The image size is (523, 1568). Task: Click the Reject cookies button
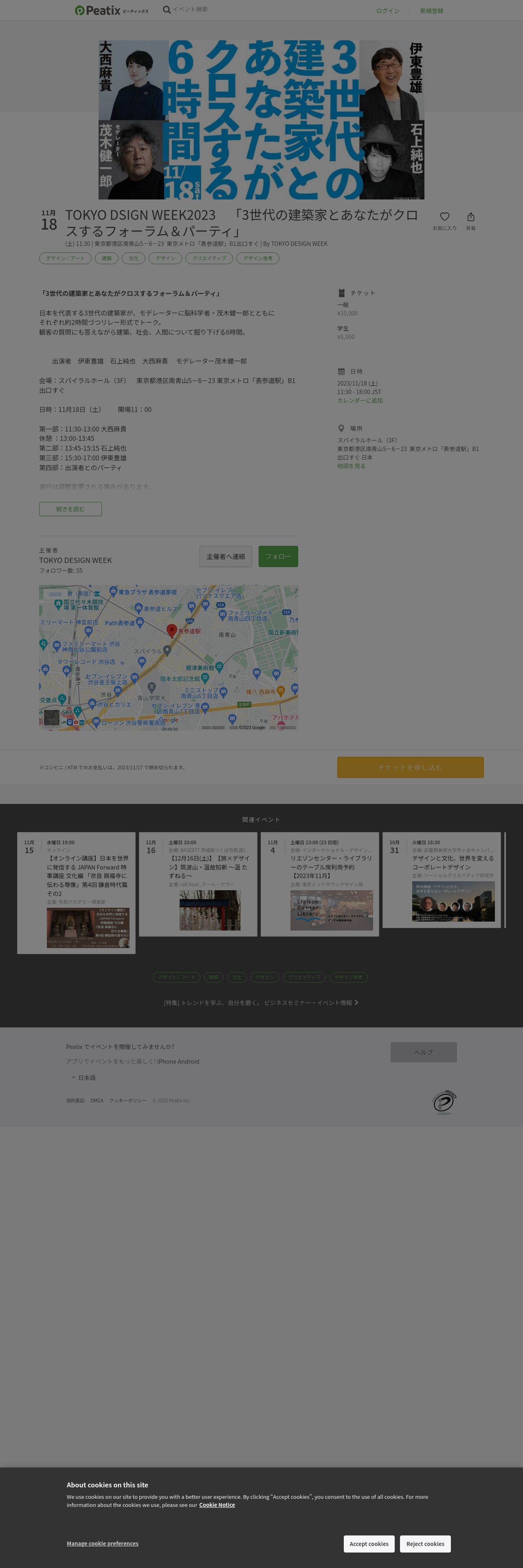click(426, 1544)
